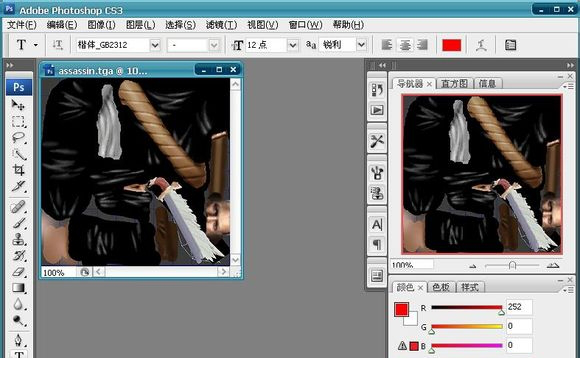This screenshot has height=372, width=580.
Task: Open the font family dropdown
Action: [155, 45]
